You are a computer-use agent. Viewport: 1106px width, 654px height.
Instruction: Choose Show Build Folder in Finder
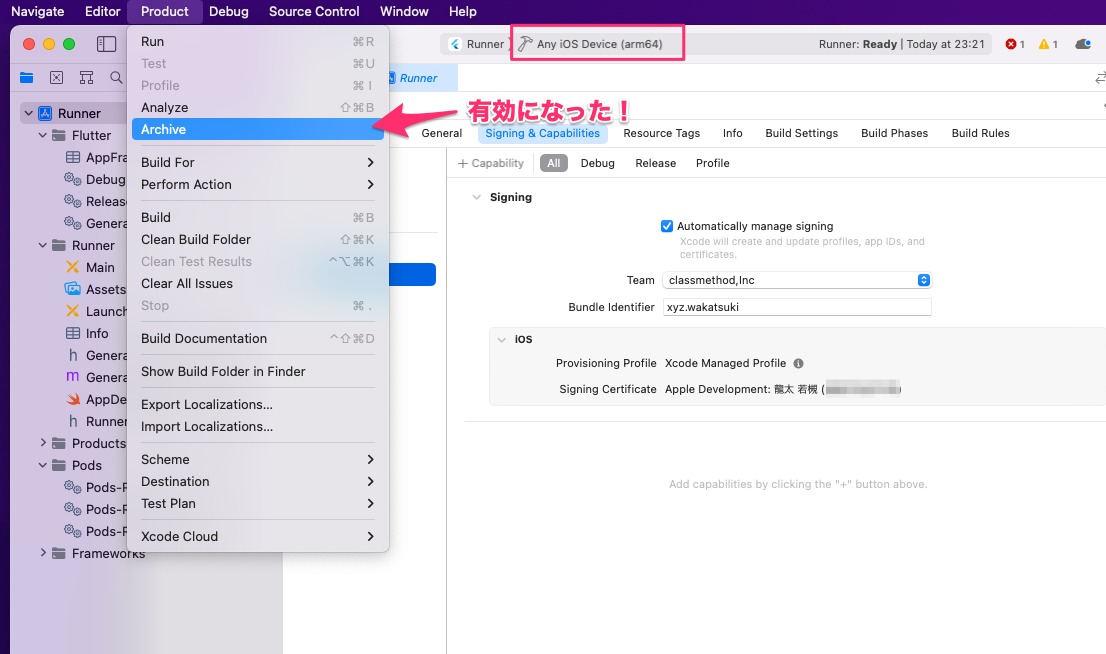[257, 371]
